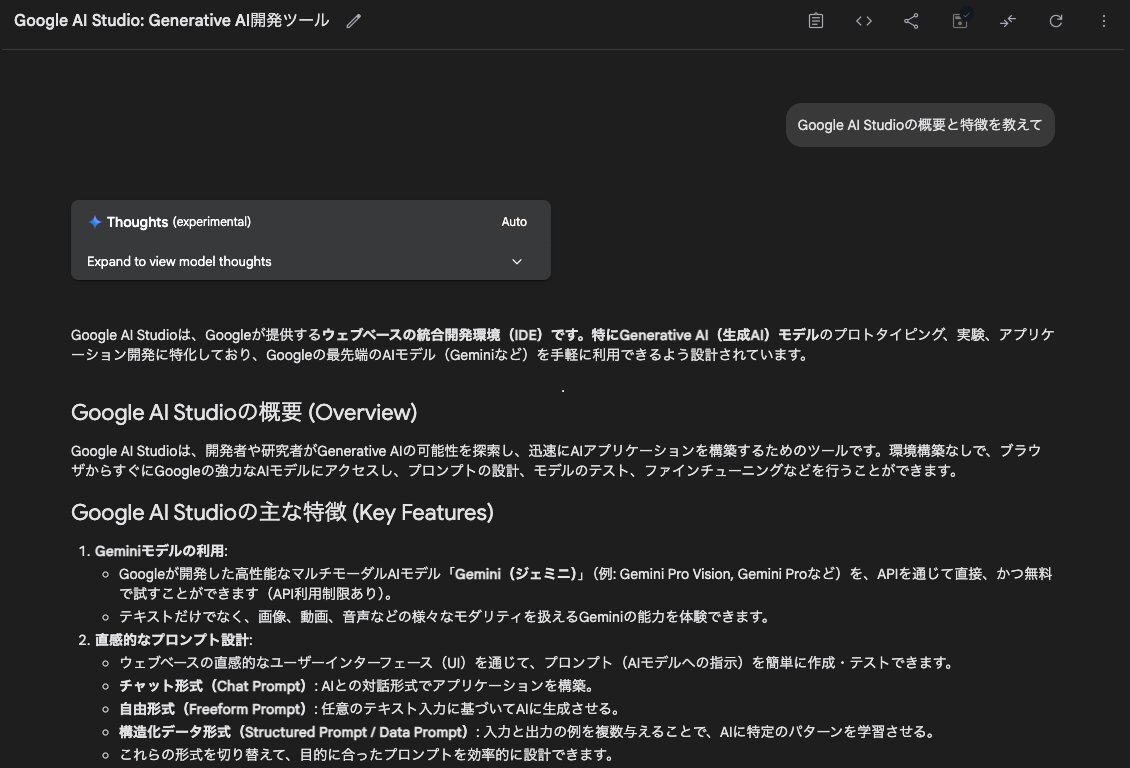Viewport: 1130px width, 768px height.
Task: Click bold text ウェブベースの統合開発環境 in intro
Action: [411, 335]
